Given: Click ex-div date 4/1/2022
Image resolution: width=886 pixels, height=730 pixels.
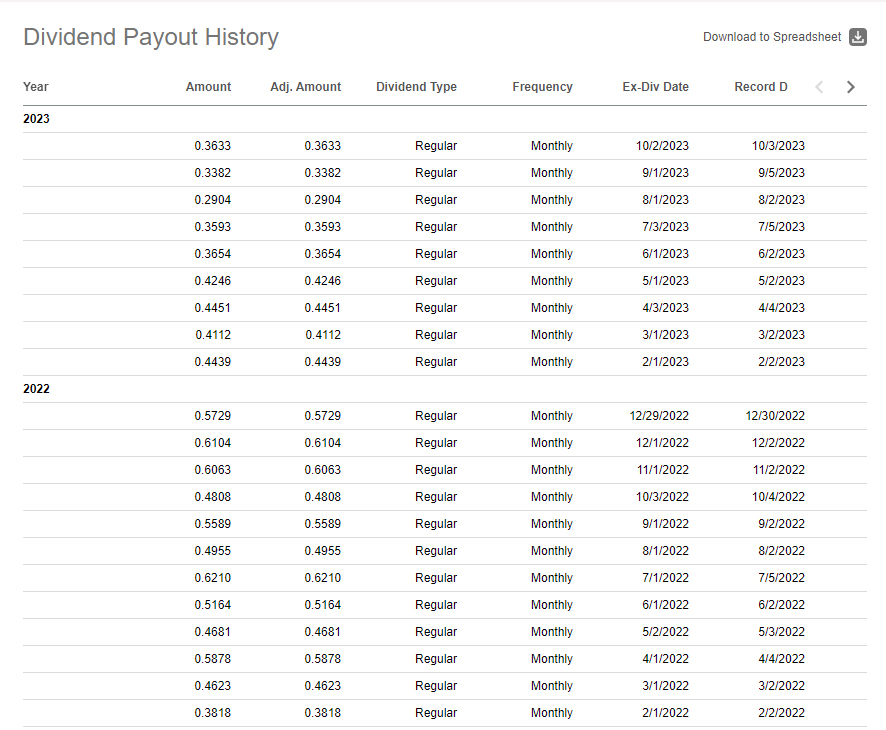Looking at the screenshot, I should coord(666,659).
